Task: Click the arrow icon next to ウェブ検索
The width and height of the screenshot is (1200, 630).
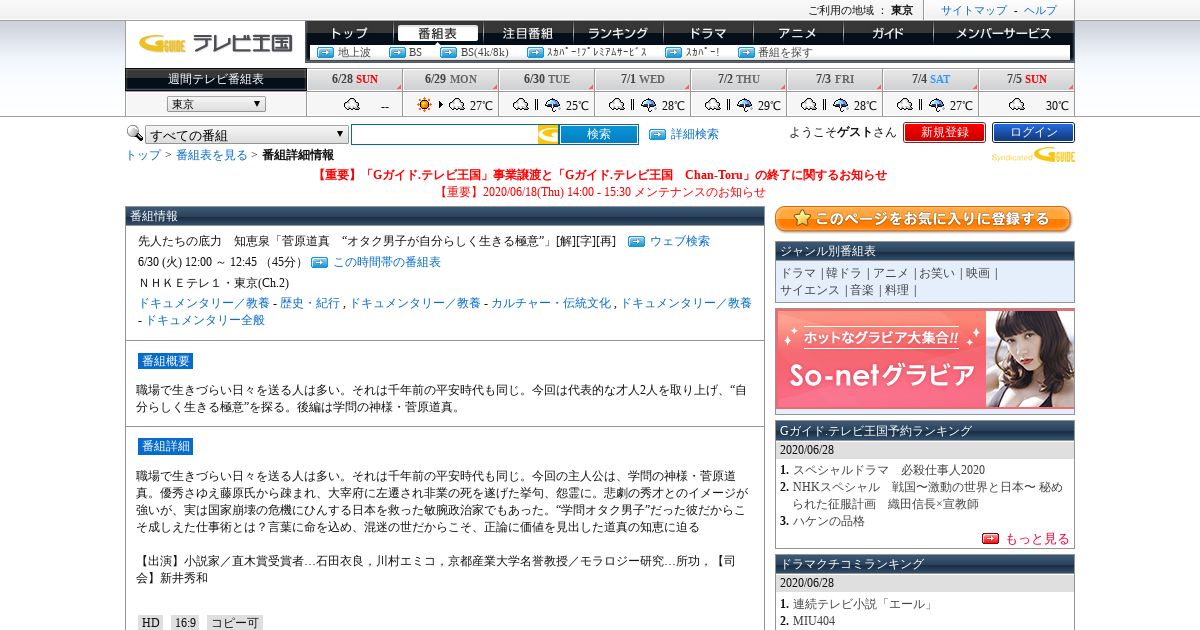Action: click(636, 241)
